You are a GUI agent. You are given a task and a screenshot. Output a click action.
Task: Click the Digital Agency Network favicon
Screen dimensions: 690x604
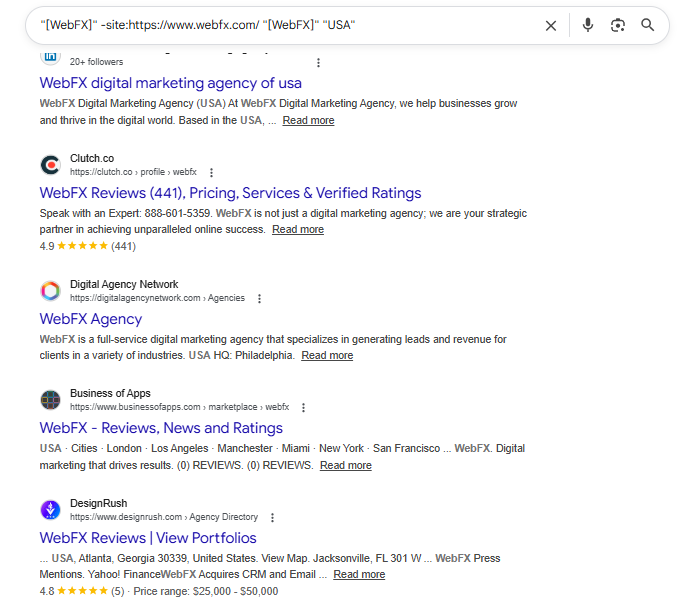[50, 291]
